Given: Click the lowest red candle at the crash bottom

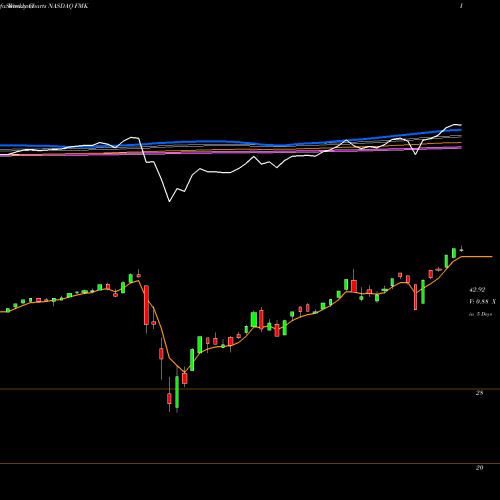Looking at the screenshot, I should (x=169, y=398).
